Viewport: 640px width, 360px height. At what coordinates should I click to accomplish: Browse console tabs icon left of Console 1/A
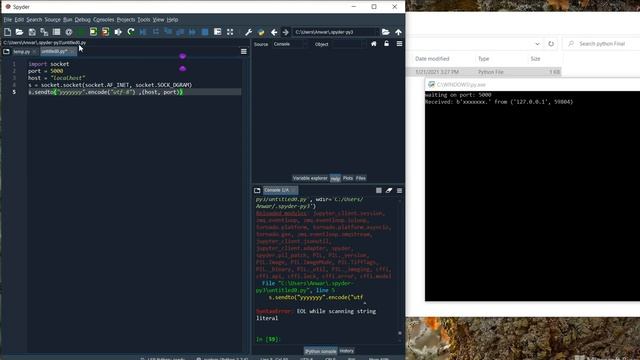point(257,190)
